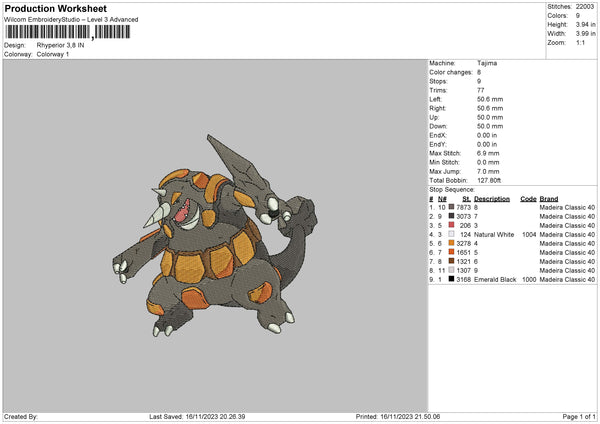Click the dark brown swatch for stop 1
This screenshot has height=424, width=600.
(453, 207)
